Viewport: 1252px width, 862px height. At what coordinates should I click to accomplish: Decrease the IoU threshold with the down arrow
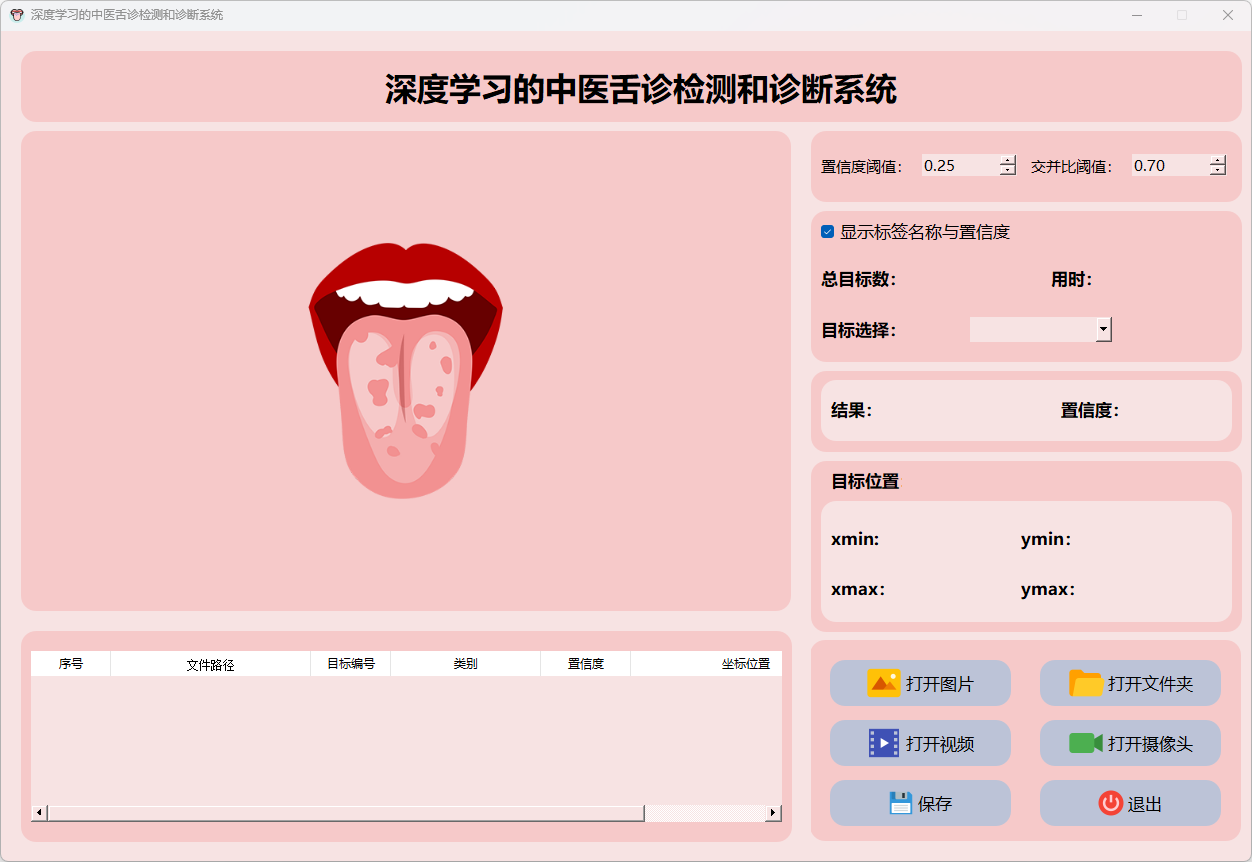pyautogui.click(x=1217, y=171)
